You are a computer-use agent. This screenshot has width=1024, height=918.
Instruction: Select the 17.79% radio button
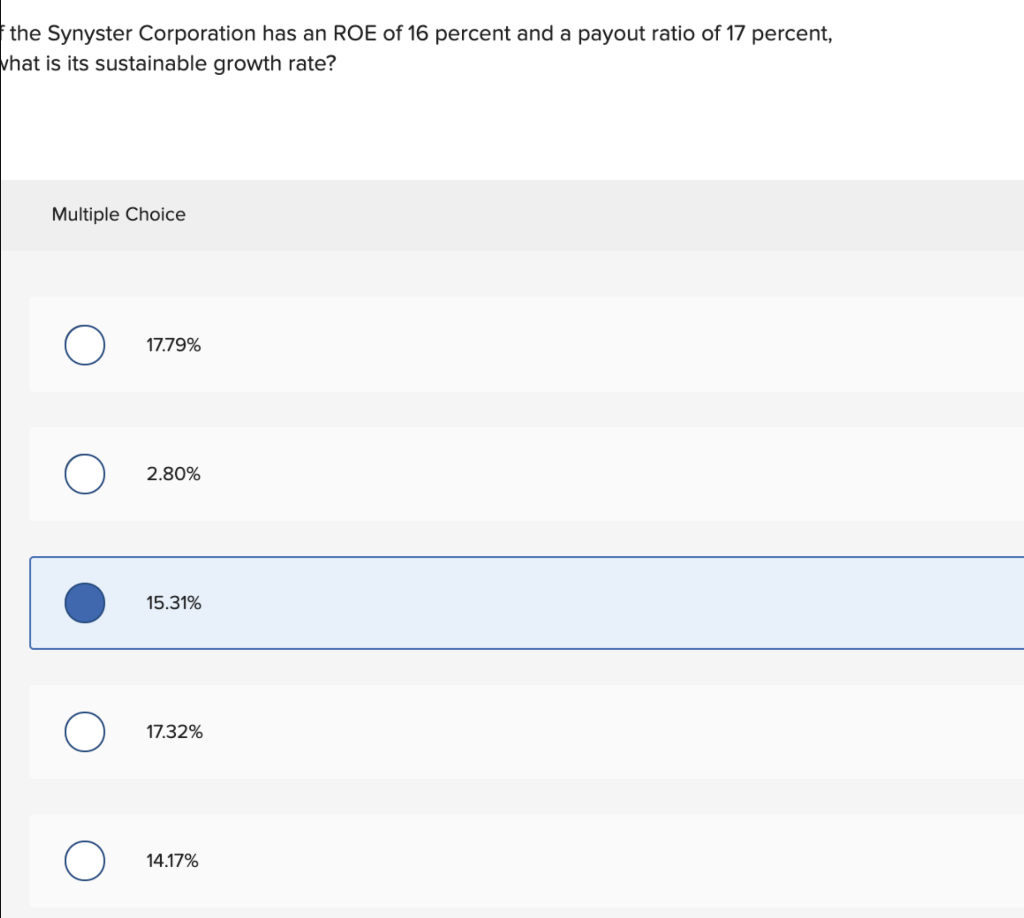click(x=85, y=345)
